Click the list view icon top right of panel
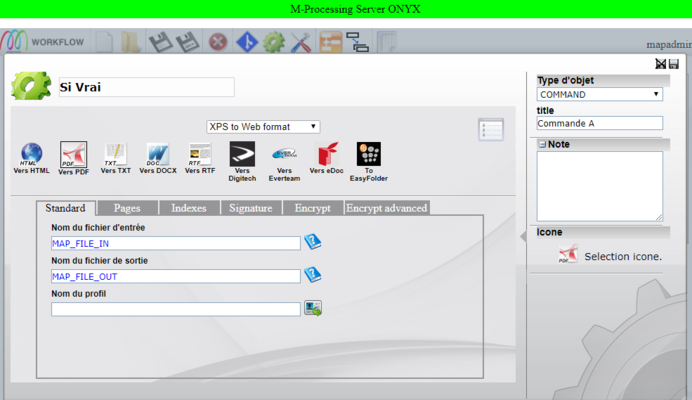The height and width of the screenshot is (400, 692). pyautogui.click(x=491, y=130)
